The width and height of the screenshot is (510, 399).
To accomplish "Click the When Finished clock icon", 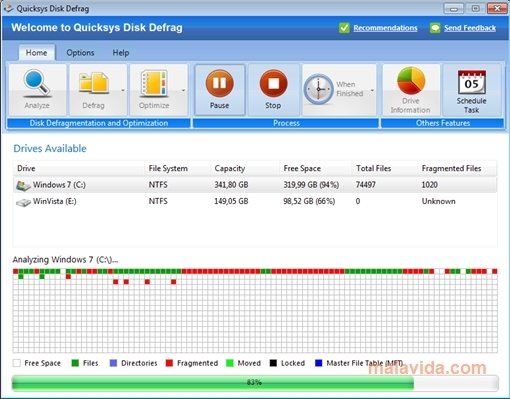I will click(318, 89).
